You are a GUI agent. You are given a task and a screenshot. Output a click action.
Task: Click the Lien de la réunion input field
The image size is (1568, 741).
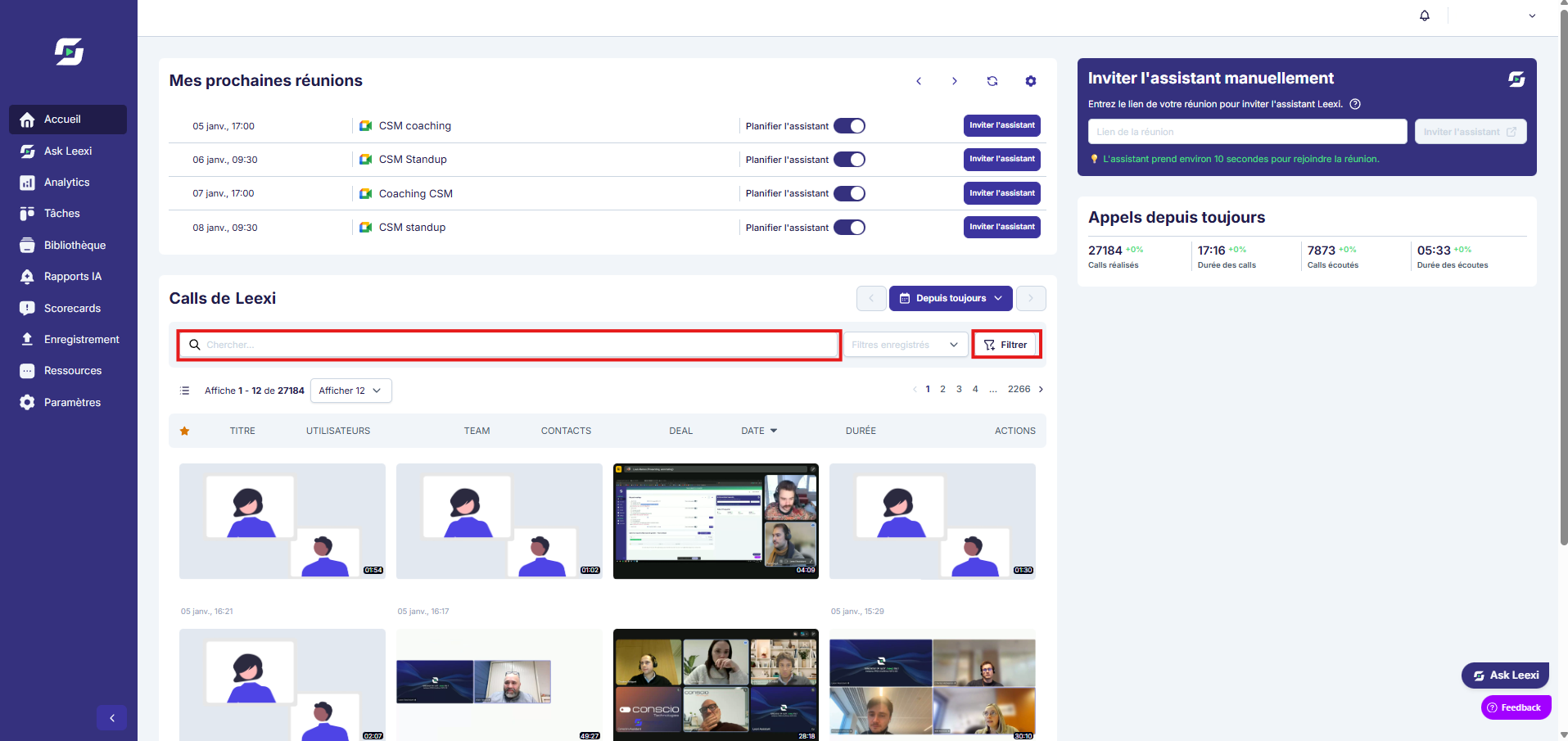coord(1247,132)
